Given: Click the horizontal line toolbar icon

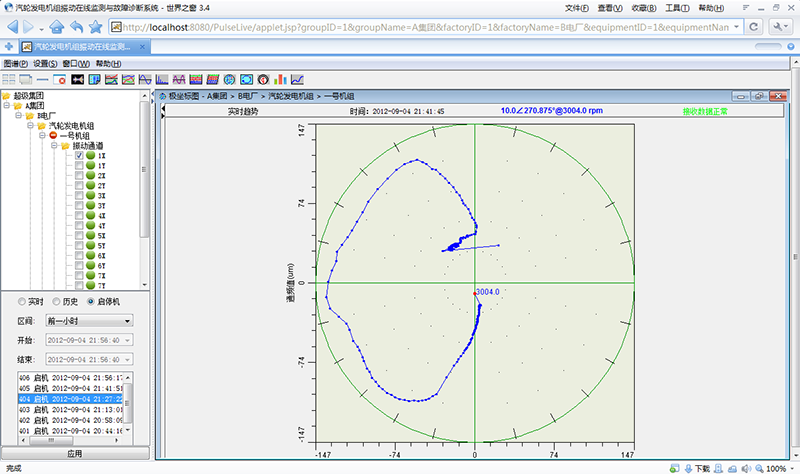Looking at the screenshot, I should point(42,79).
